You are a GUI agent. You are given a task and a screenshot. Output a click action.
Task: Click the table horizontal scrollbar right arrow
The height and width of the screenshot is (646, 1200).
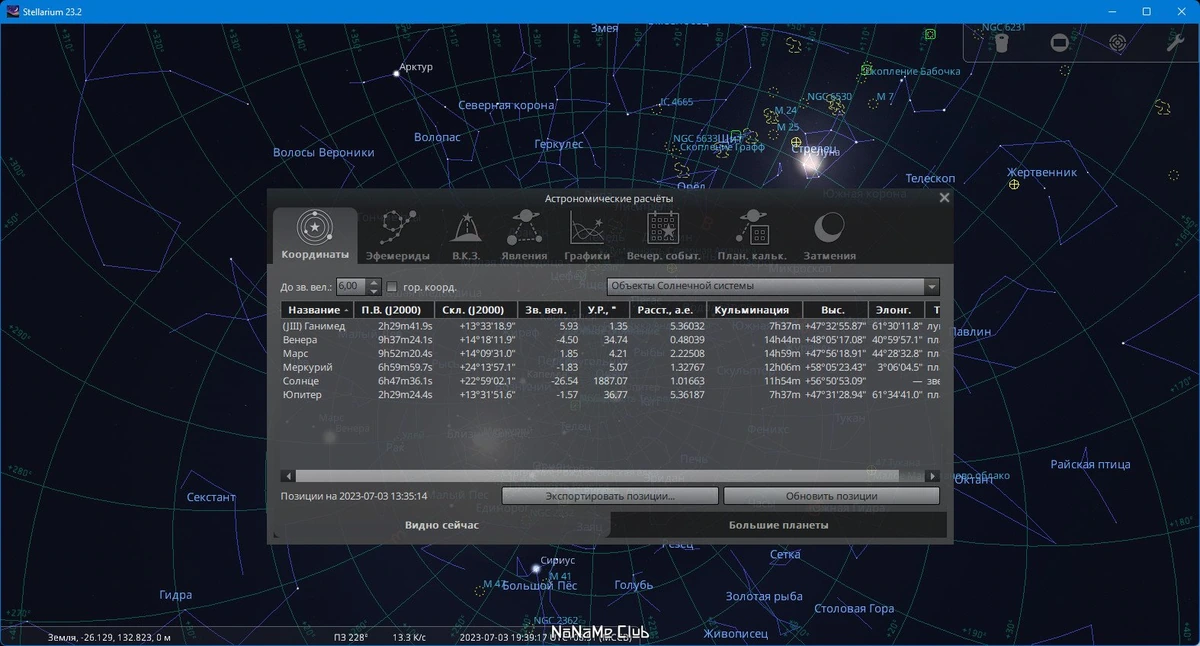(x=932, y=476)
